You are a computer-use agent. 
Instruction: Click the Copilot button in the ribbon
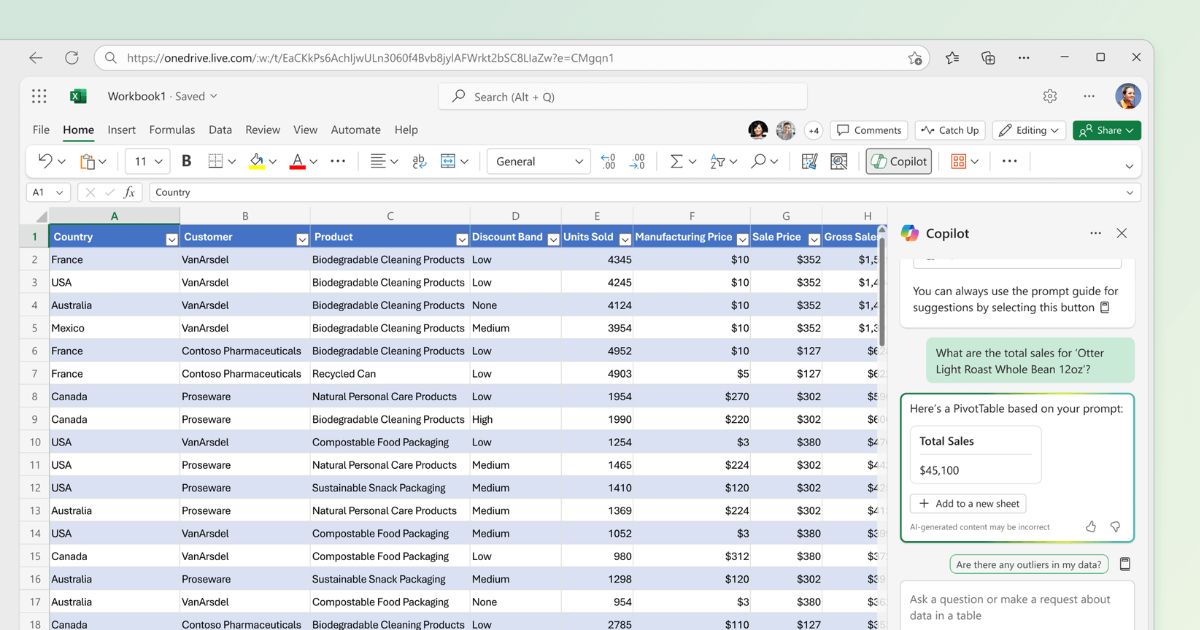pos(898,161)
